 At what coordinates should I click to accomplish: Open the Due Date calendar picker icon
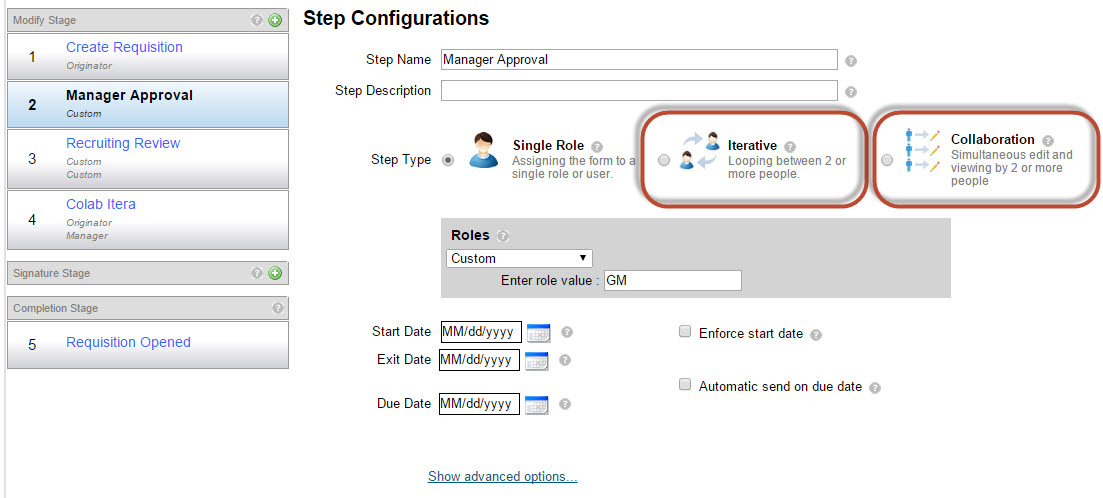(x=536, y=404)
